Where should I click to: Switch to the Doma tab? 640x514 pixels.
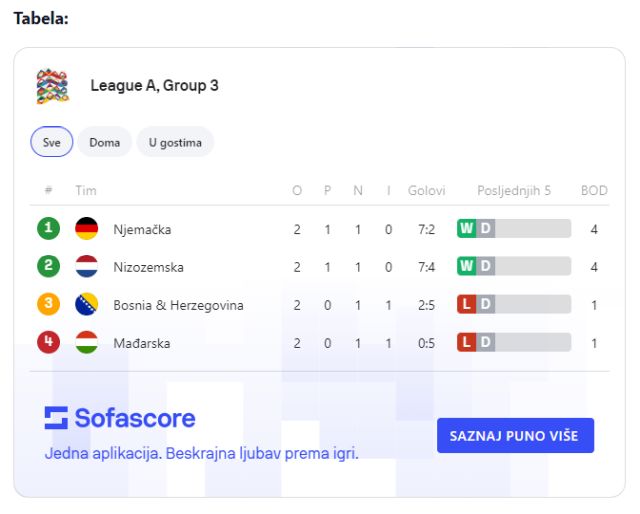[x=104, y=142]
